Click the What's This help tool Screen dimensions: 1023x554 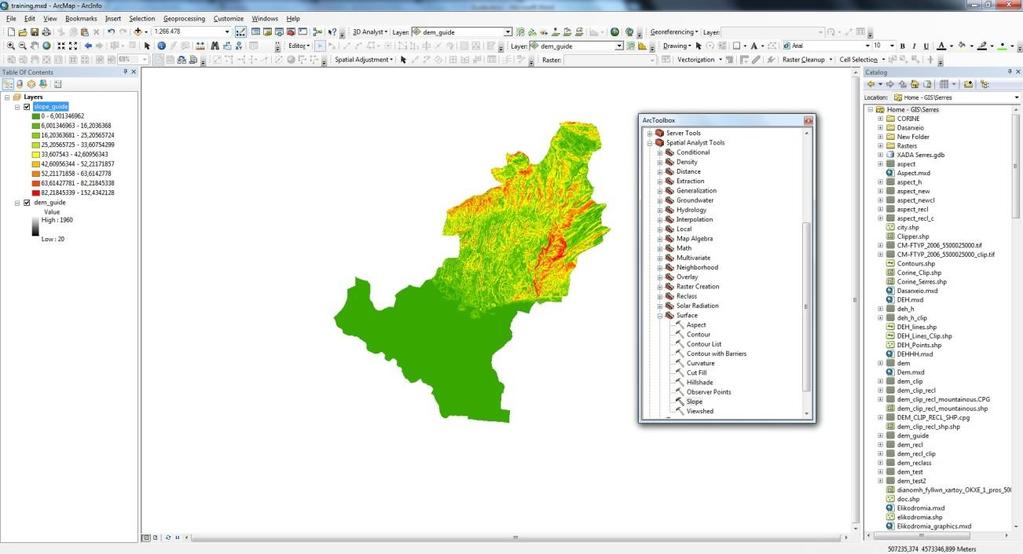[332, 32]
